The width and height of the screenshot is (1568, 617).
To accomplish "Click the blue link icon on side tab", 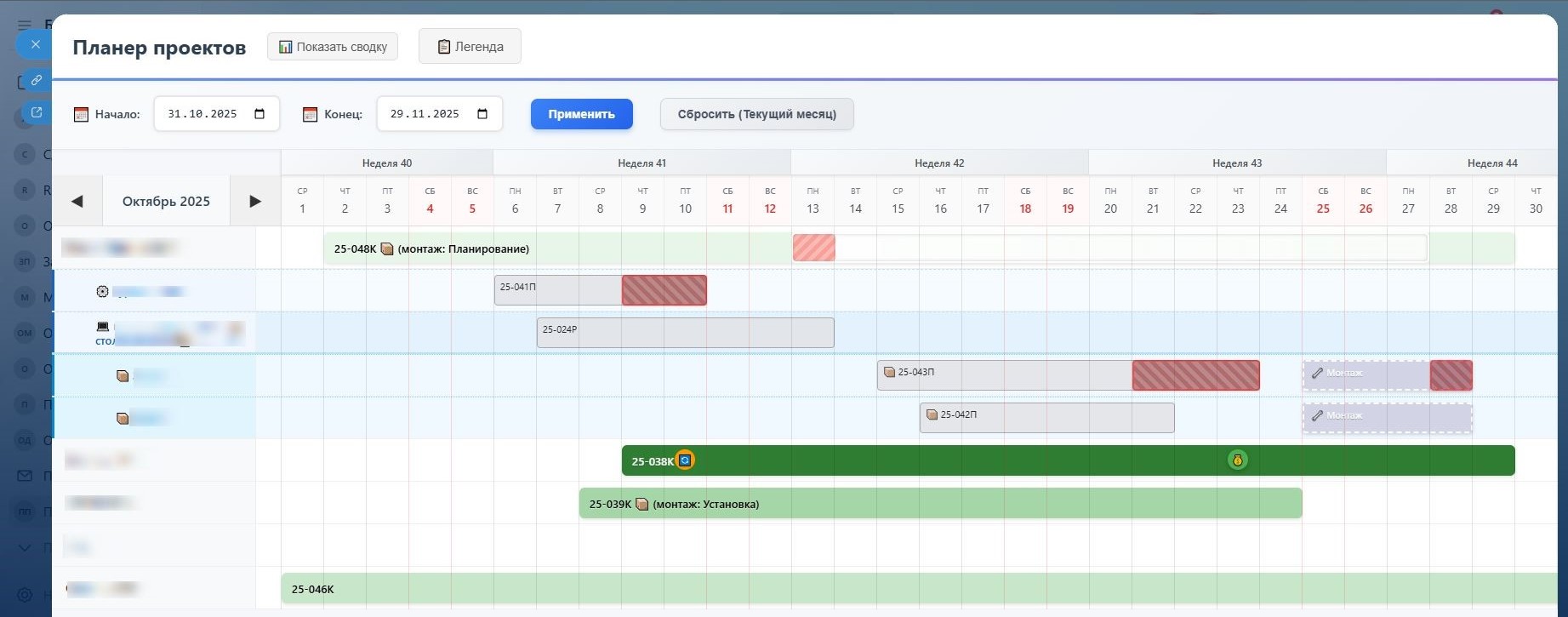I will [x=36, y=80].
